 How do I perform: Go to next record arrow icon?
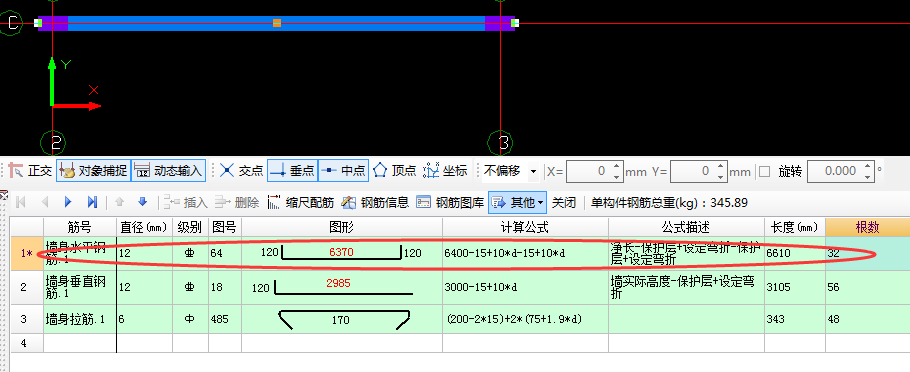pyautogui.click(x=68, y=202)
